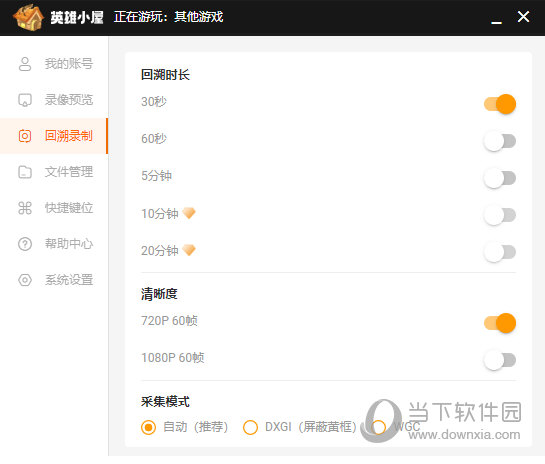
Task: Open the 系统设置 sidebar tab
Action: pos(54,280)
